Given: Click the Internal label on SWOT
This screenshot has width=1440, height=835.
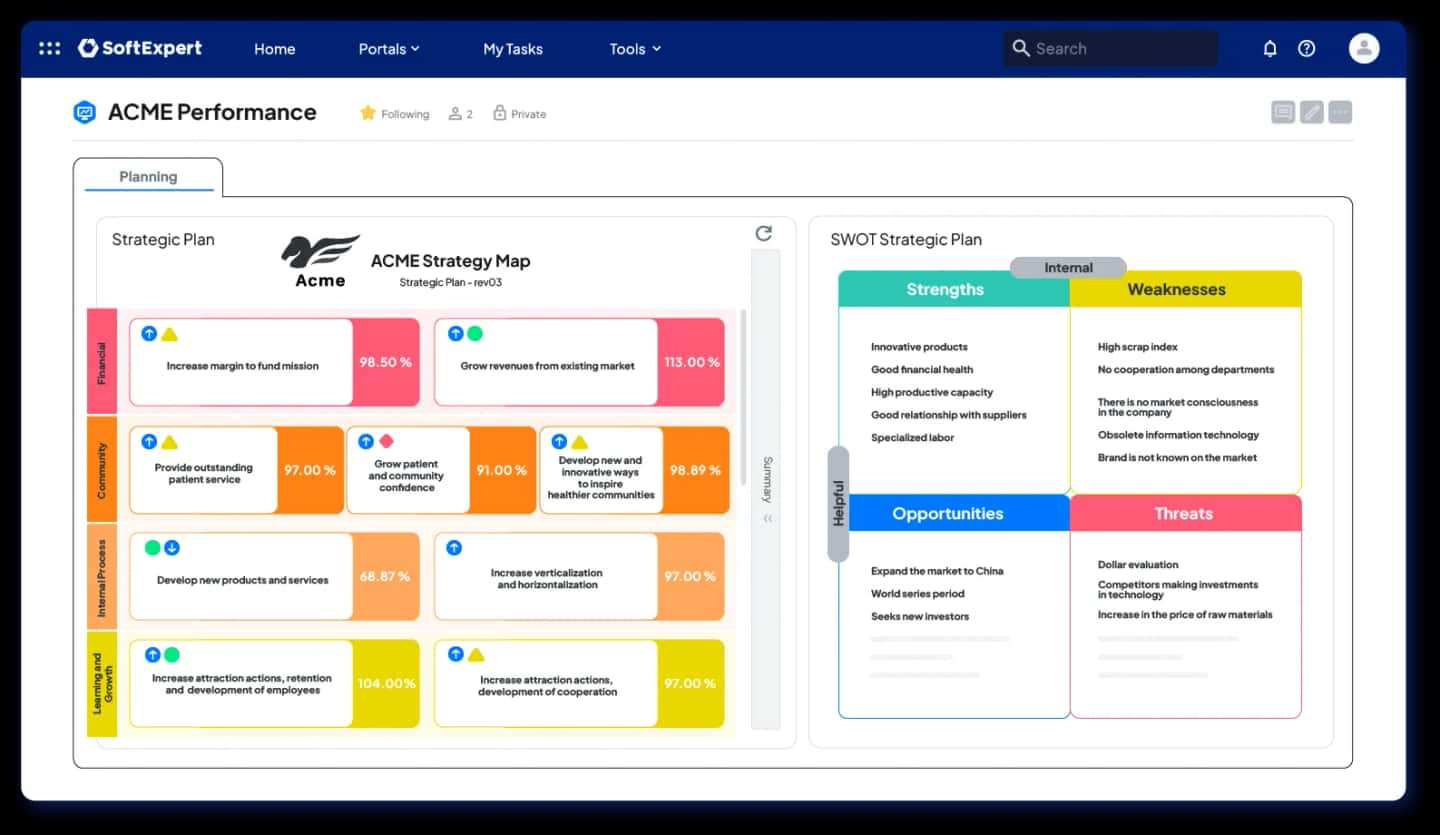Looking at the screenshot, I should coord(1068,268).
